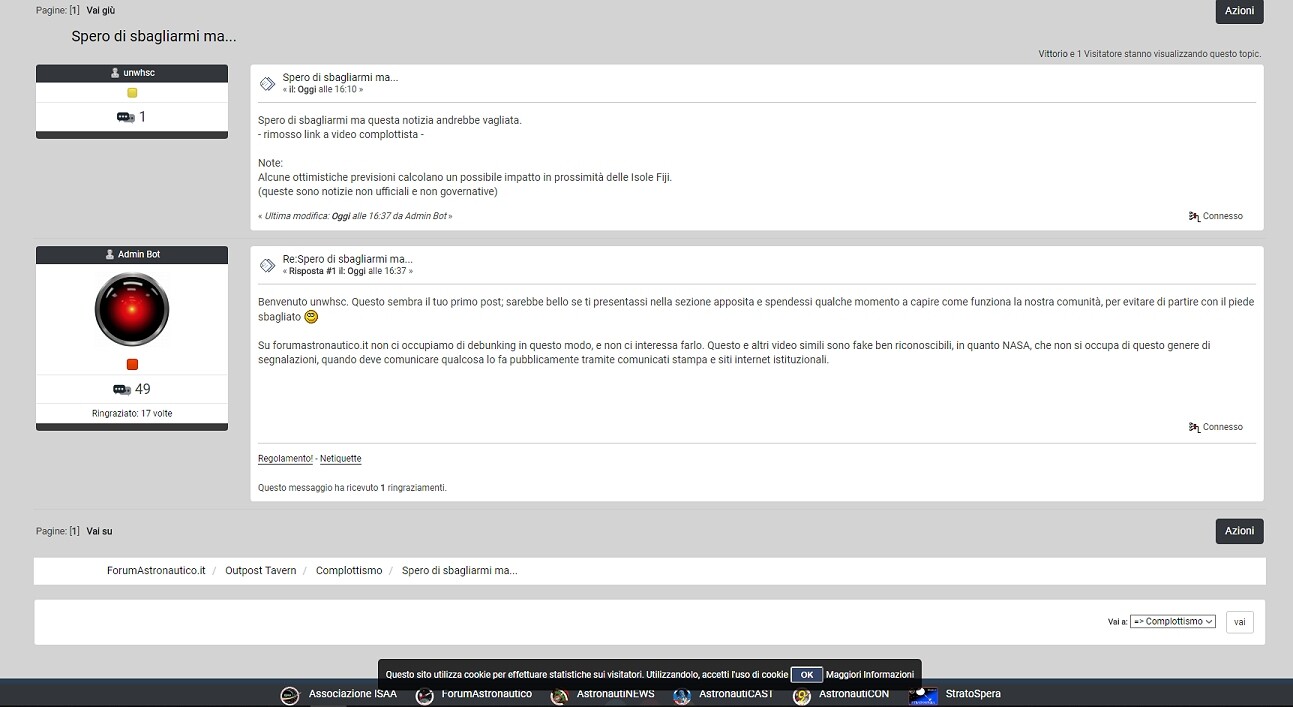Open the Regolamento! link
1293x707 pixels.
(x=285, y=459)
